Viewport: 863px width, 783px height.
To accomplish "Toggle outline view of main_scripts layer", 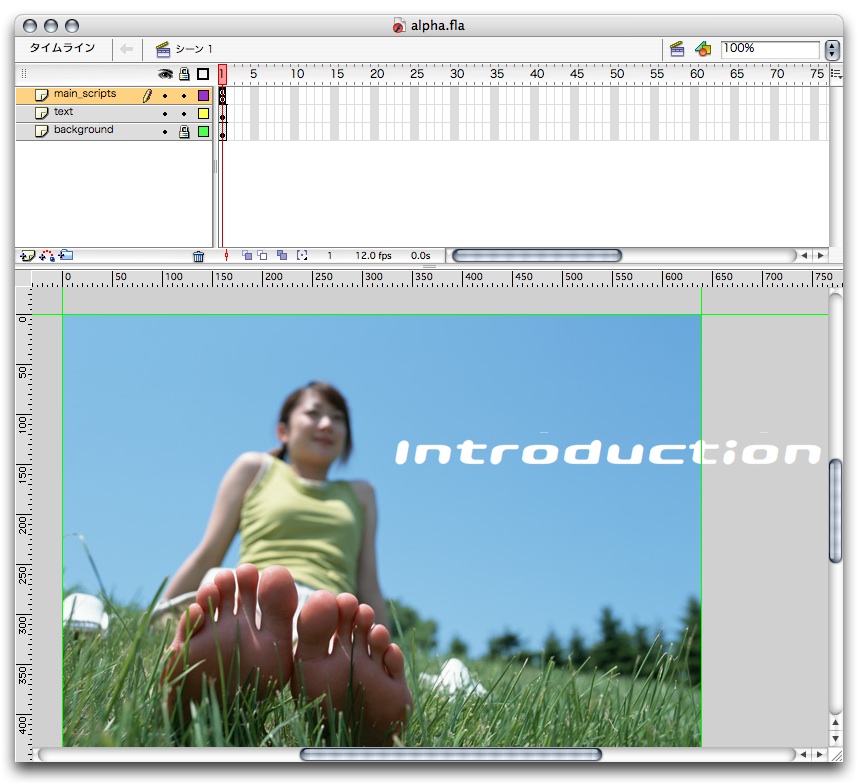I will click(203, 95).
